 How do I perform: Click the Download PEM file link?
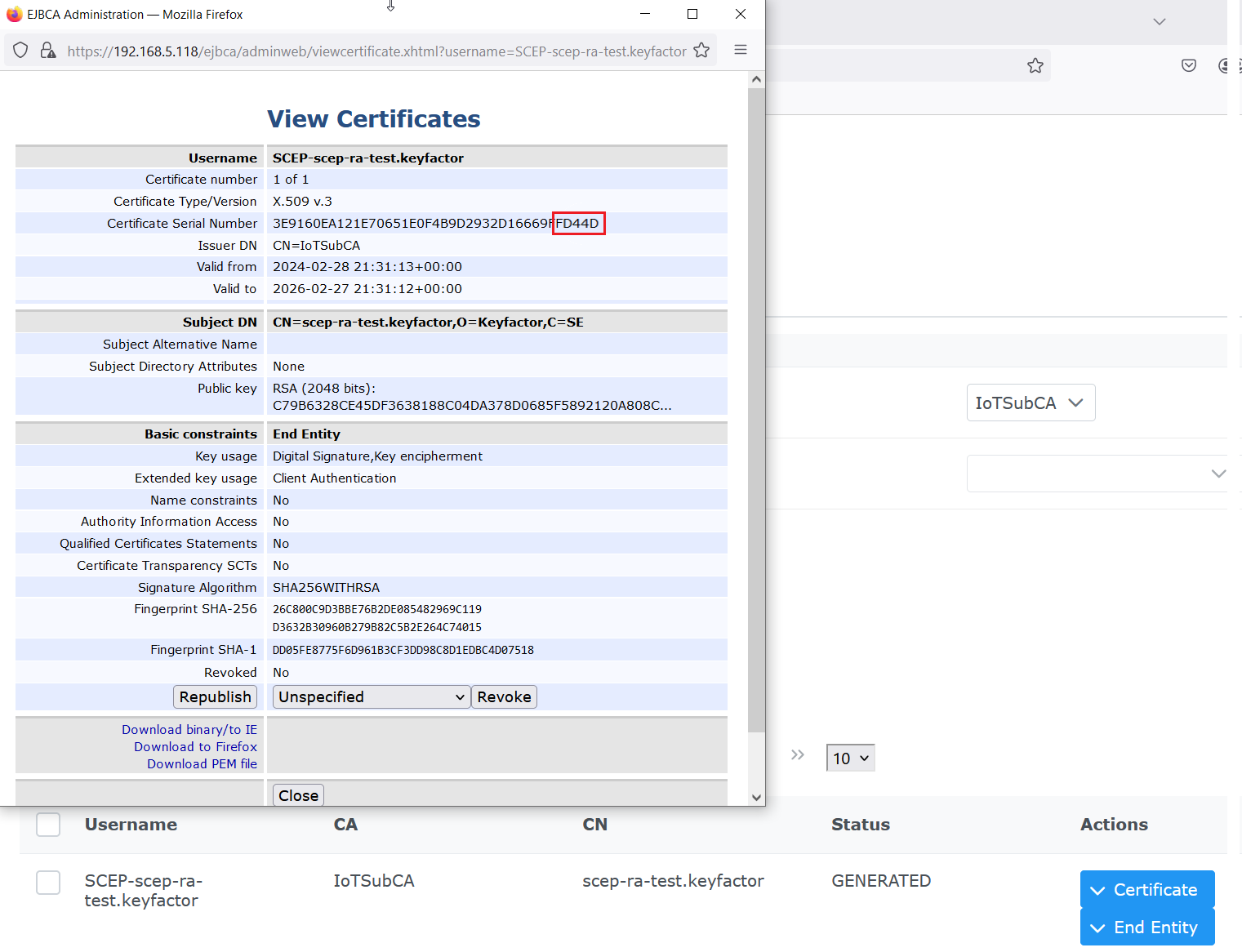202,764
